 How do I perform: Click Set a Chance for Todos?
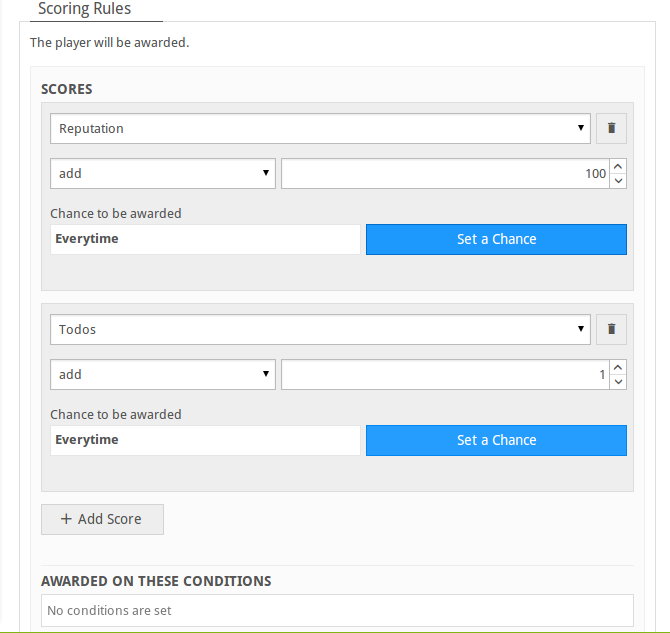click(496, 440)
